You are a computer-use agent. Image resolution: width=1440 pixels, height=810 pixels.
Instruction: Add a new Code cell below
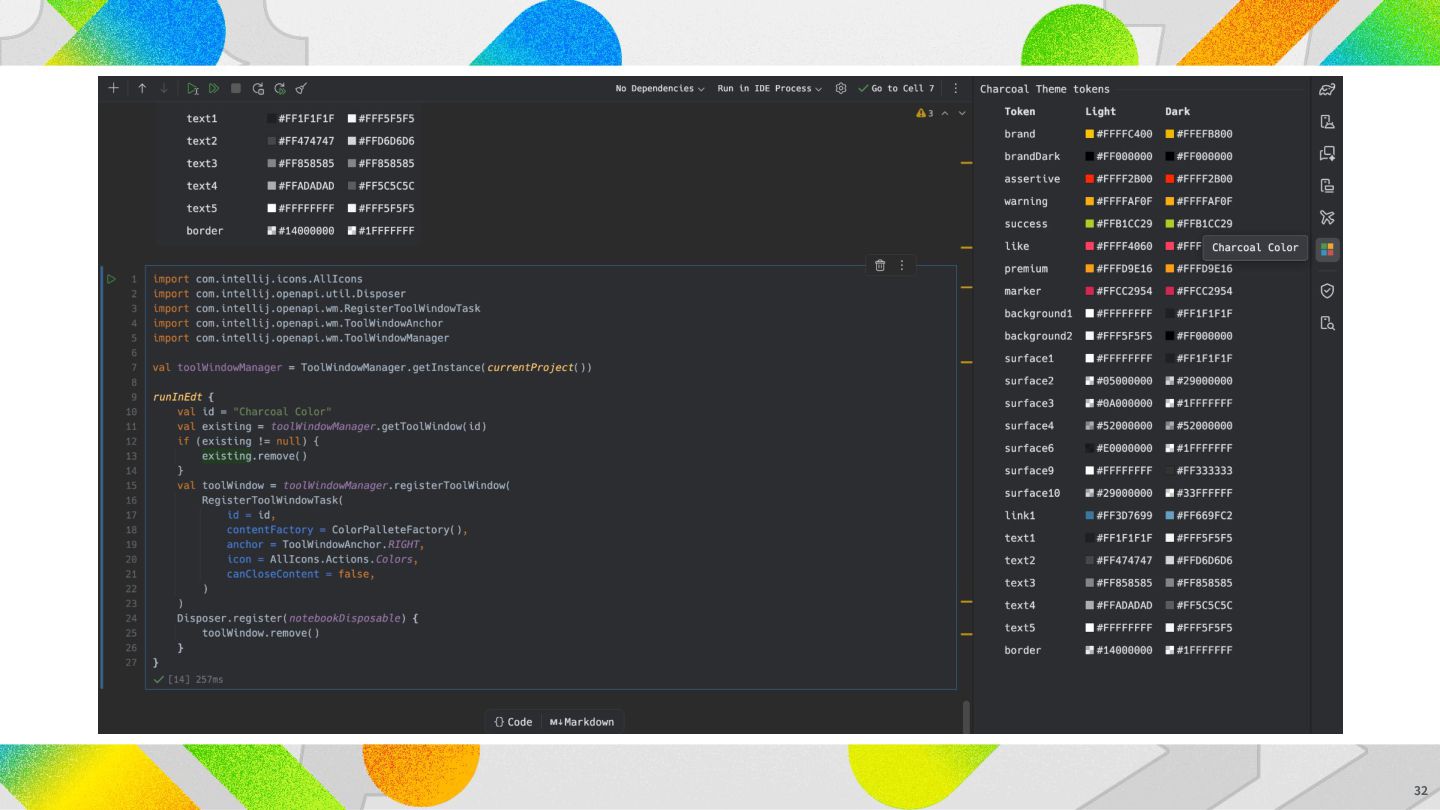tap(513, 722)
